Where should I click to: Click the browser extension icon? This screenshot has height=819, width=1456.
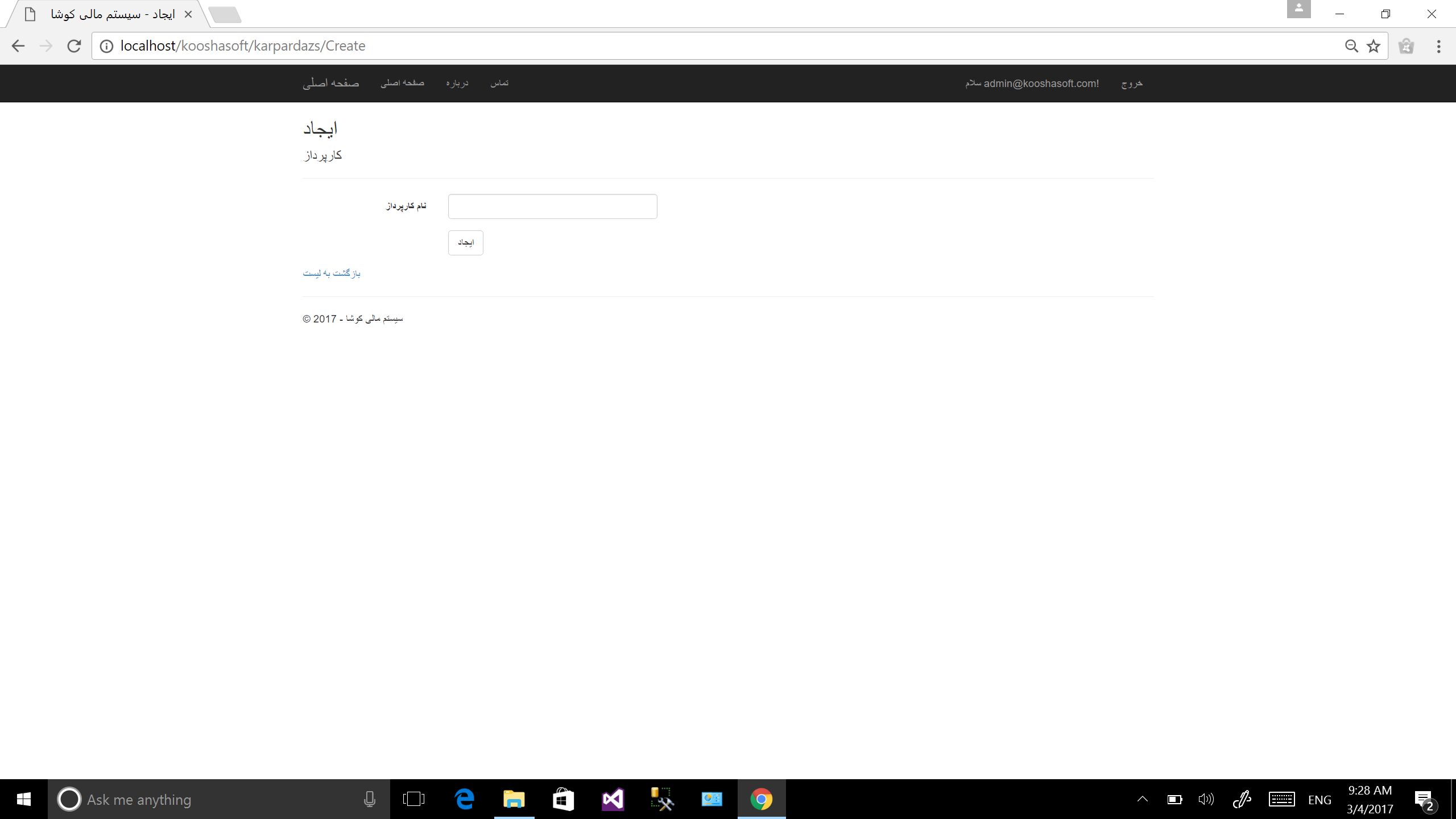(1406, 46)
